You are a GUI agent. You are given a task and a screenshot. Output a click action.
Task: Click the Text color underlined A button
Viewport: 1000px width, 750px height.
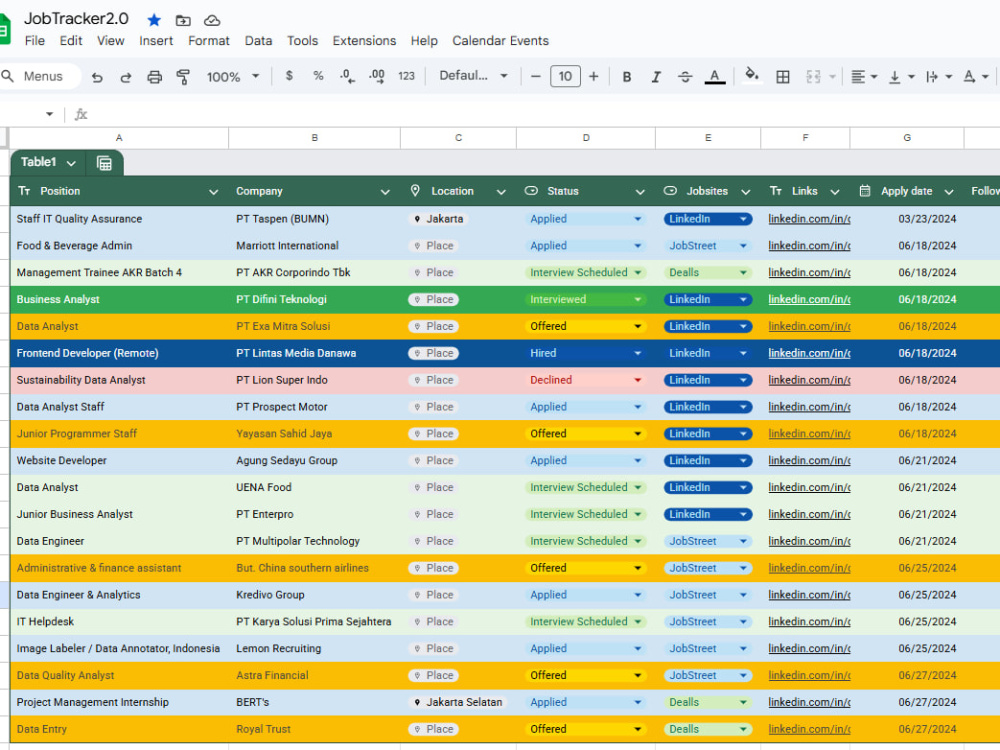coord(714,77)
